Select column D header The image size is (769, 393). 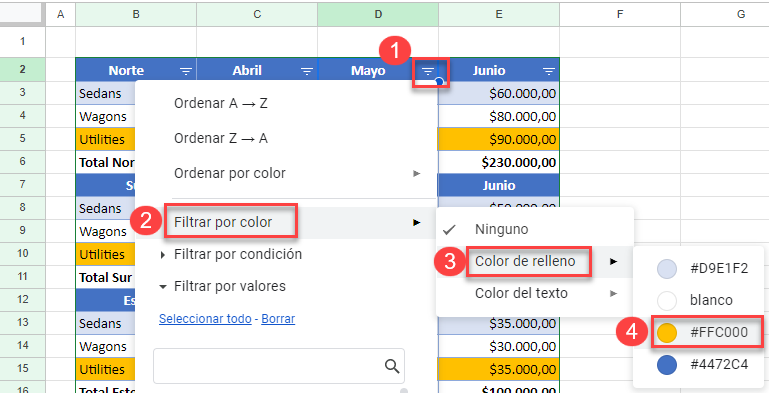[378, 14]
